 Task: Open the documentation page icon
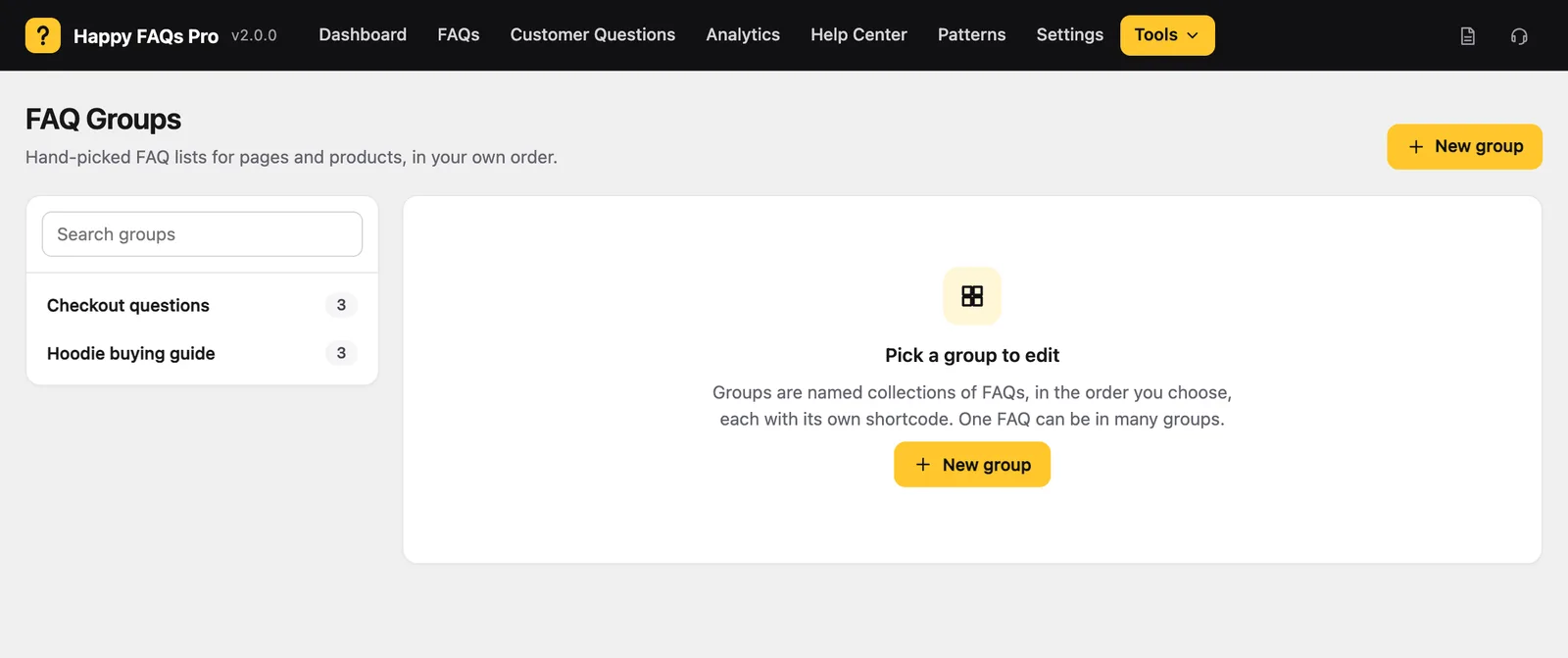tap(1467, 36)
